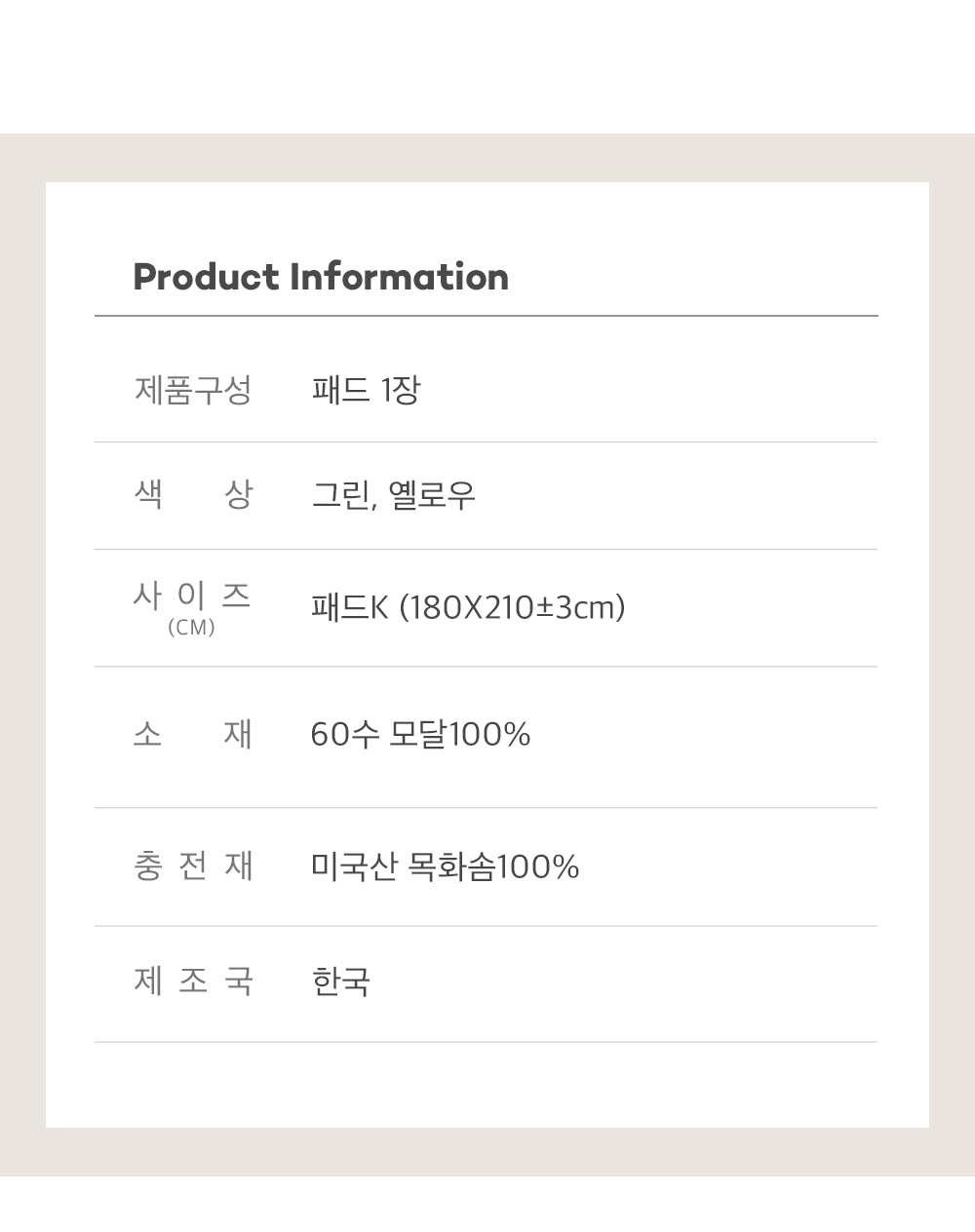Click the word Product in the heading
975x1232 pixels.
coord(206,277)
